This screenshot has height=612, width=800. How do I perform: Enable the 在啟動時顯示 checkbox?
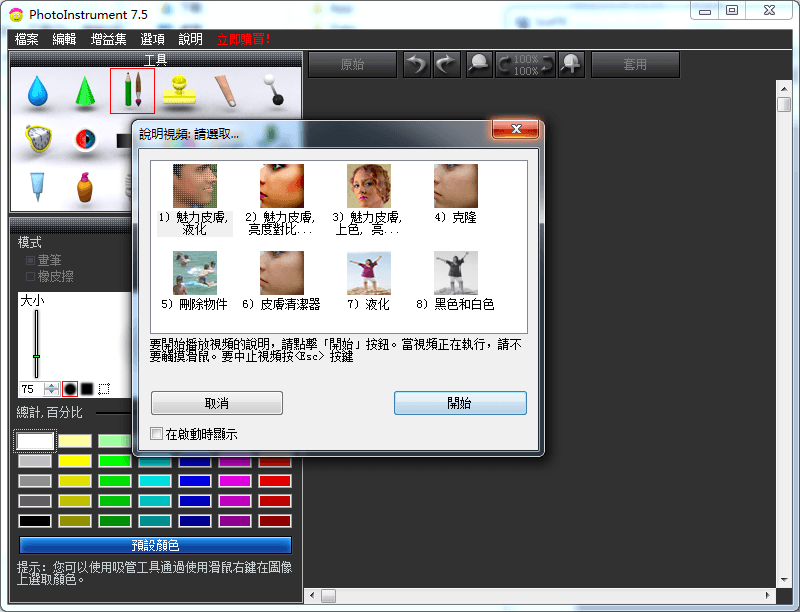coord(157,434)
